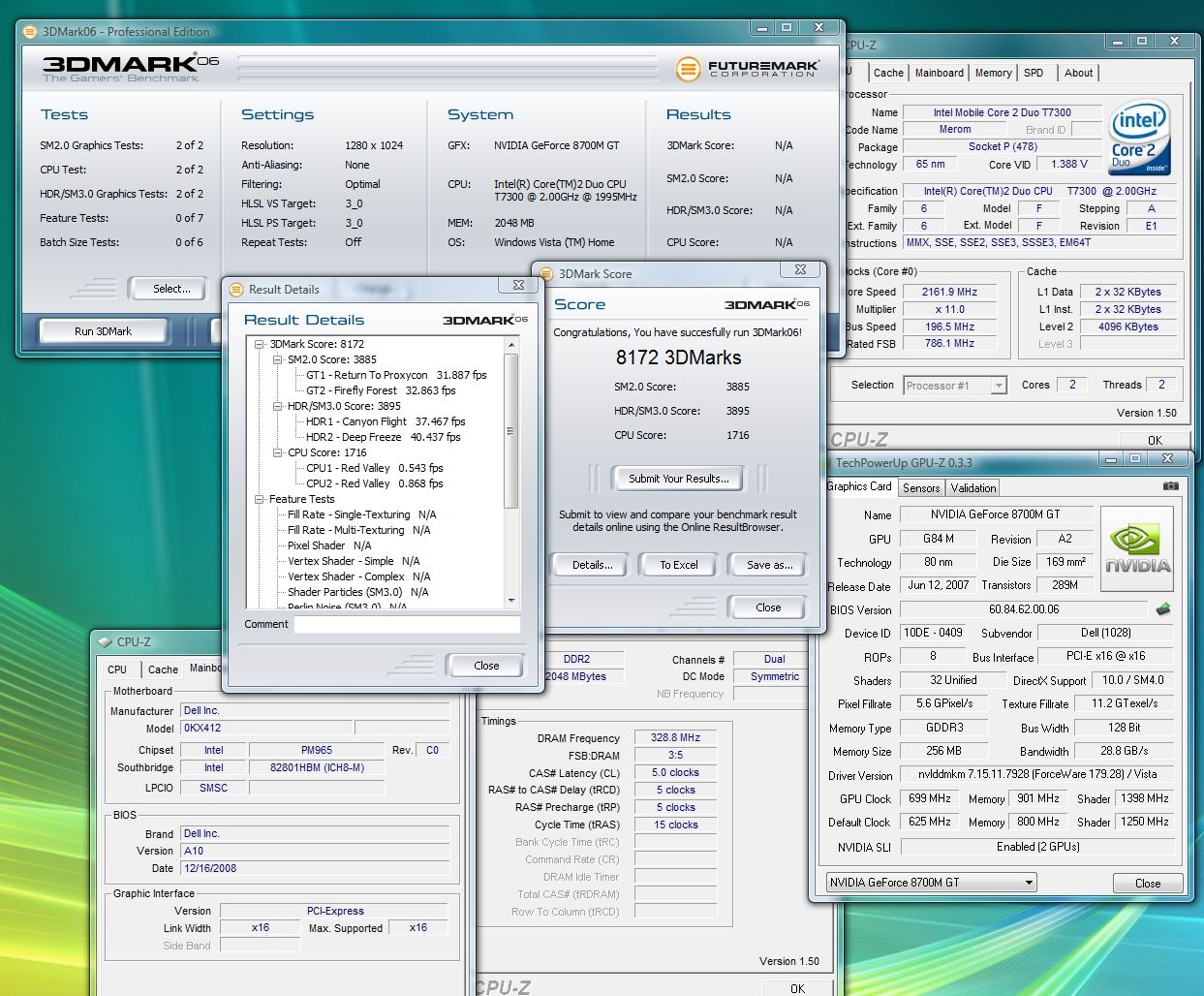Image resolution: width=1204 pixels, height=996 pixels.
Task: Switch to the CPU tab in bottom-left CPU-Z window
Action: click(x=117, y=669)
